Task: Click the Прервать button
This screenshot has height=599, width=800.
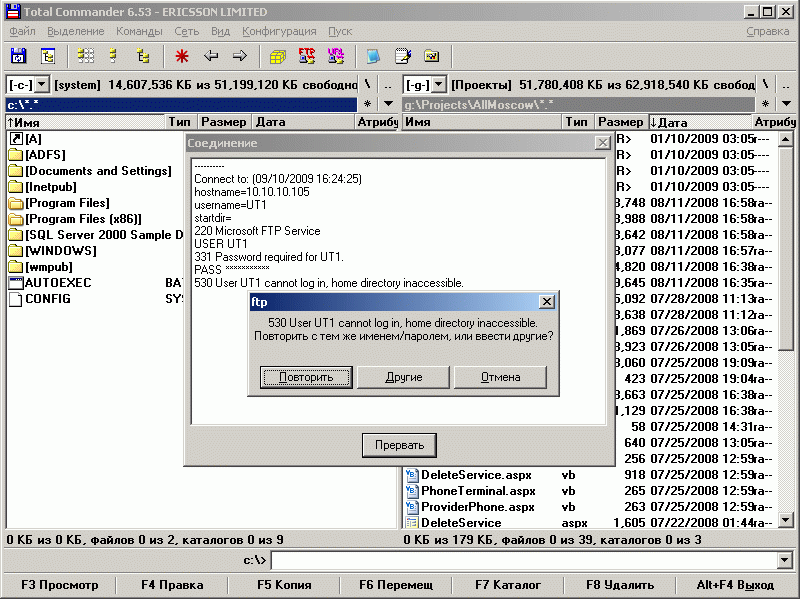Action: 399,445
